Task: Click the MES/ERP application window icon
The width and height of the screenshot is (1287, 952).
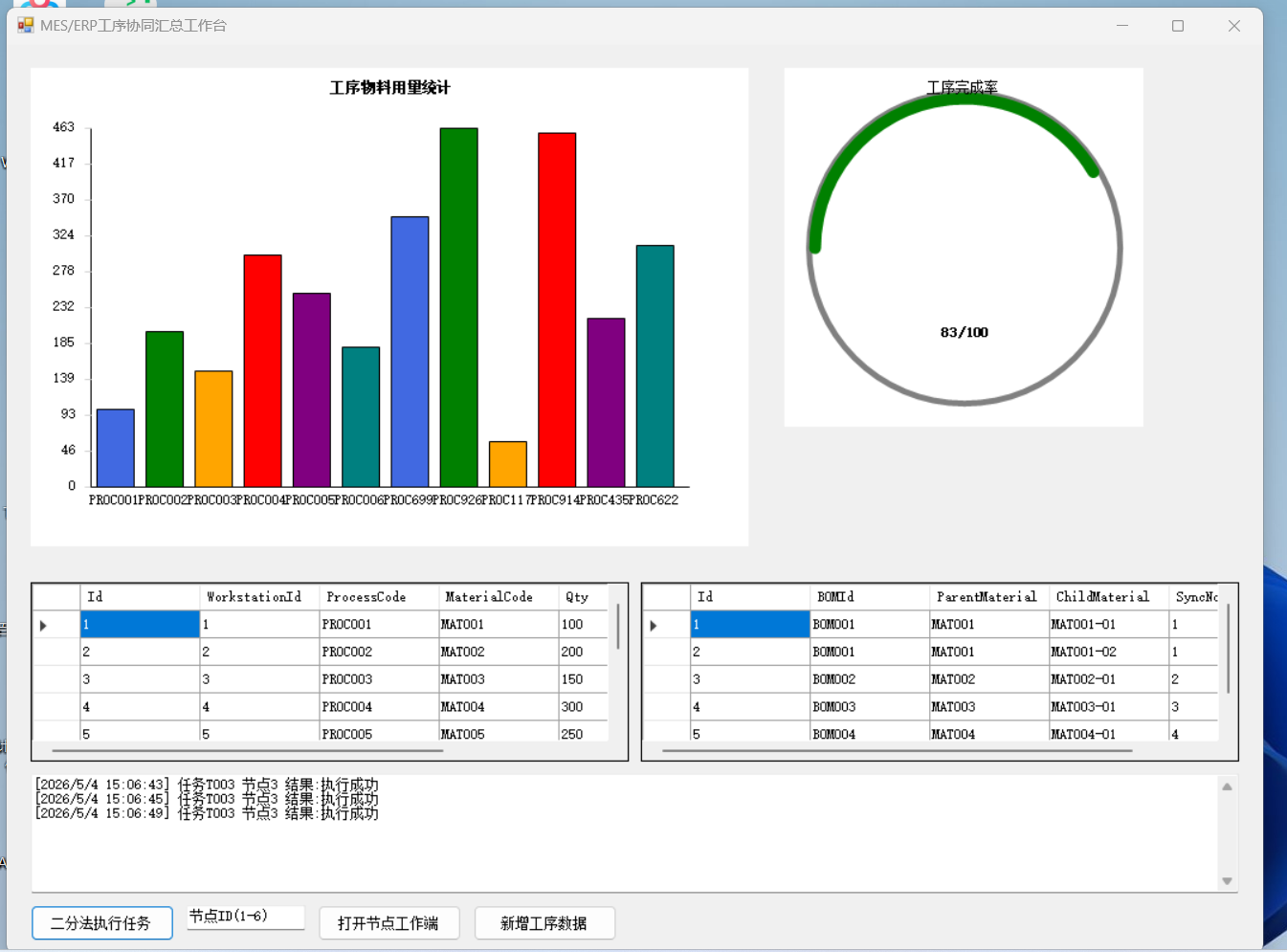Action: click(26, 25)
